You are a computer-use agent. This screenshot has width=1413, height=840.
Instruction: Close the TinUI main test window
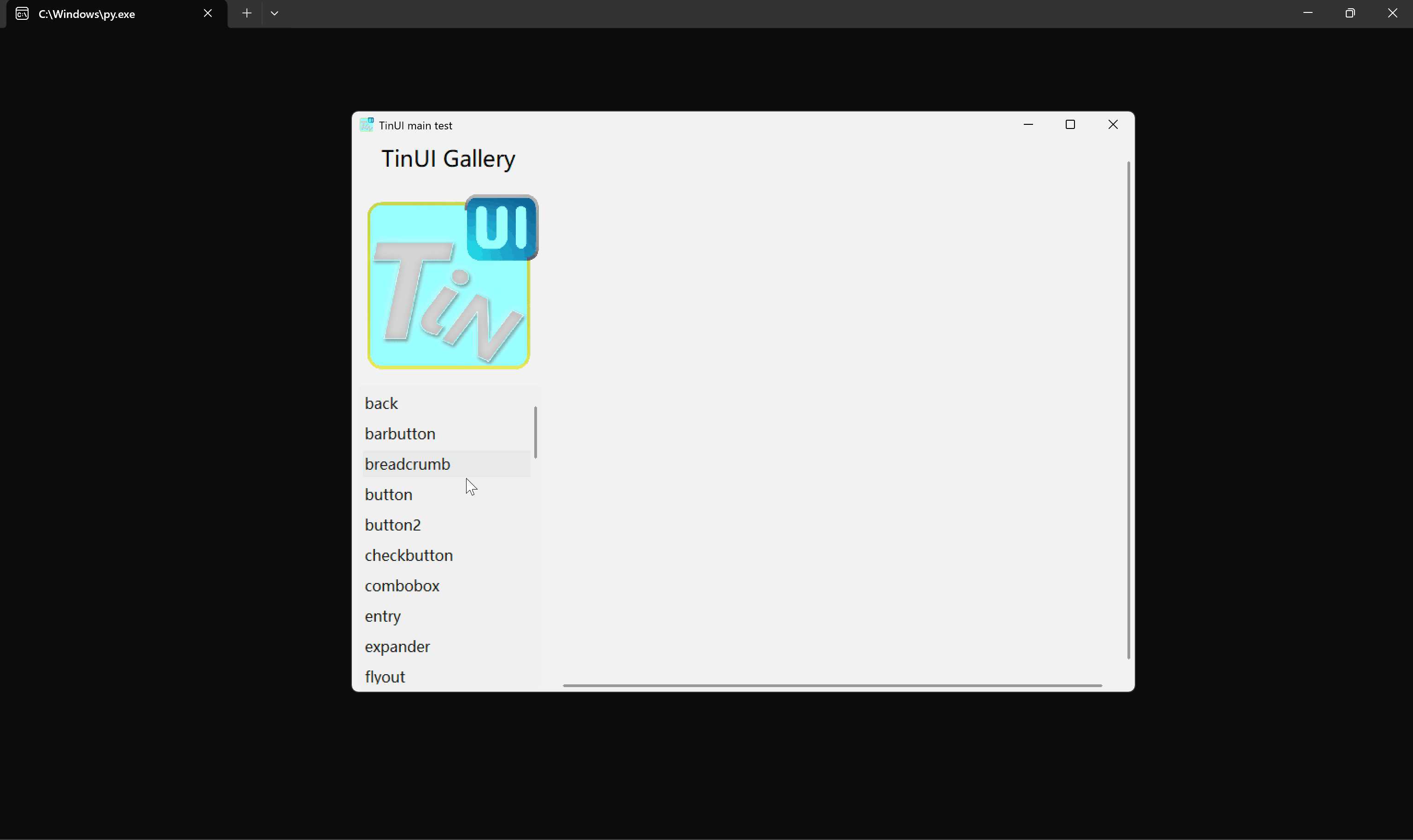click(x=1112, y=124)
